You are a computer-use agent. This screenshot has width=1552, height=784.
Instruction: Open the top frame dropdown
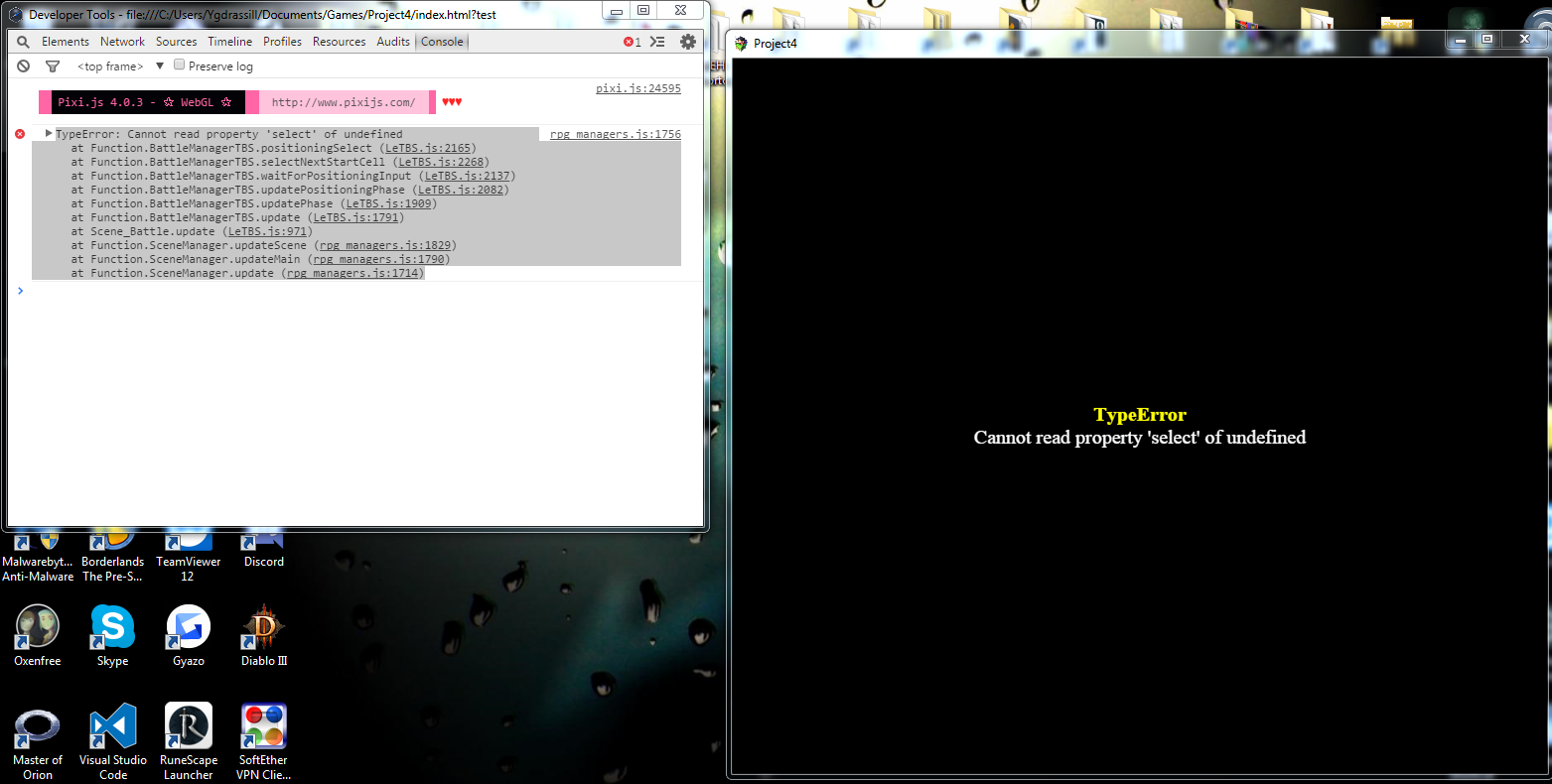(x=120, y=66)
